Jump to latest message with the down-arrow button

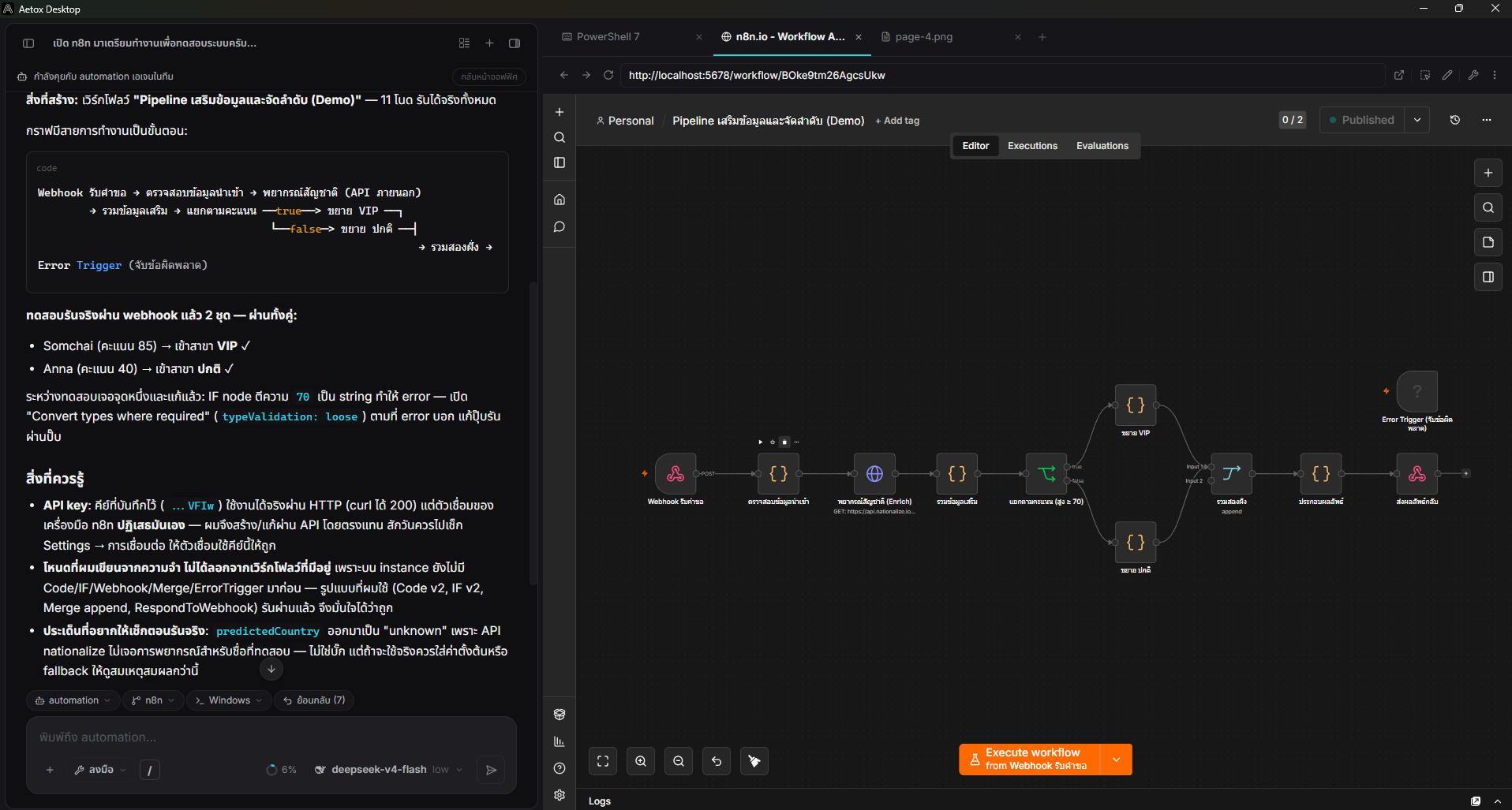click(271, 669)
